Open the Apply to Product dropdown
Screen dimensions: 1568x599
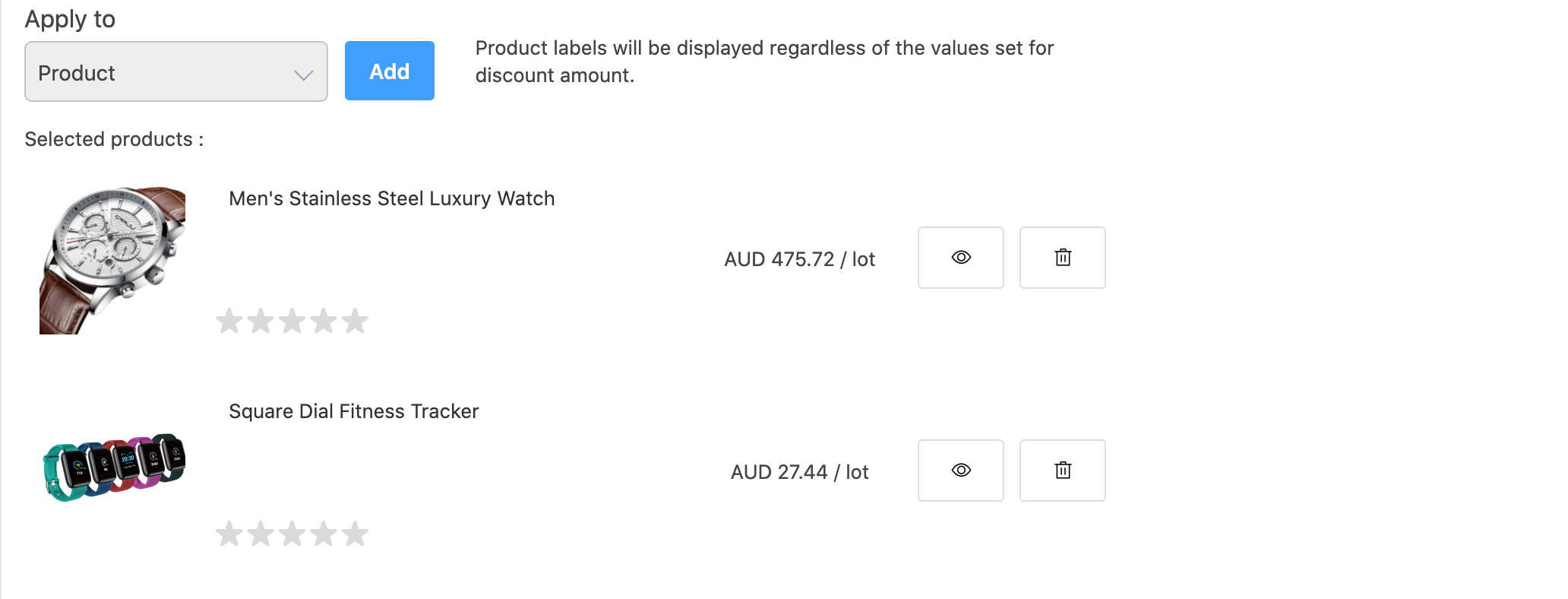click(x=175, y=72)
